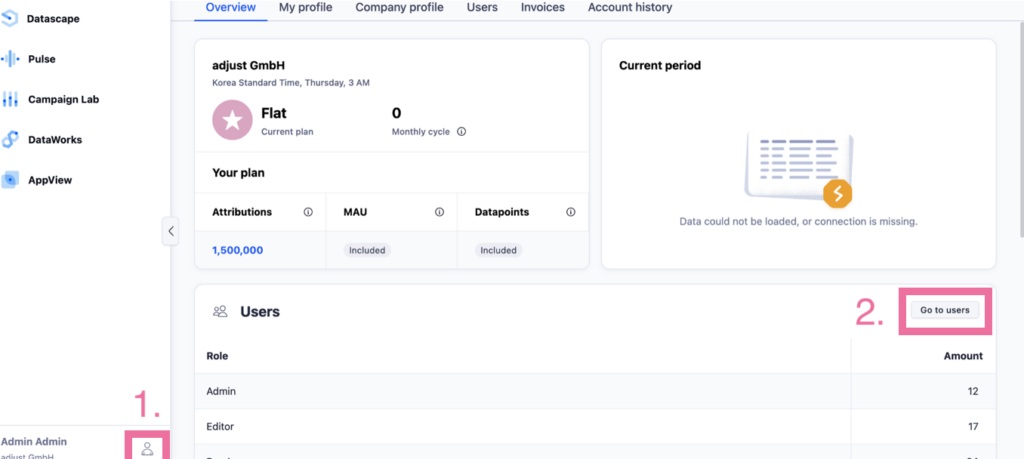1024x459 pixels.
Task: Click the Pulse waveform icon
Action: tap(10, 59)
